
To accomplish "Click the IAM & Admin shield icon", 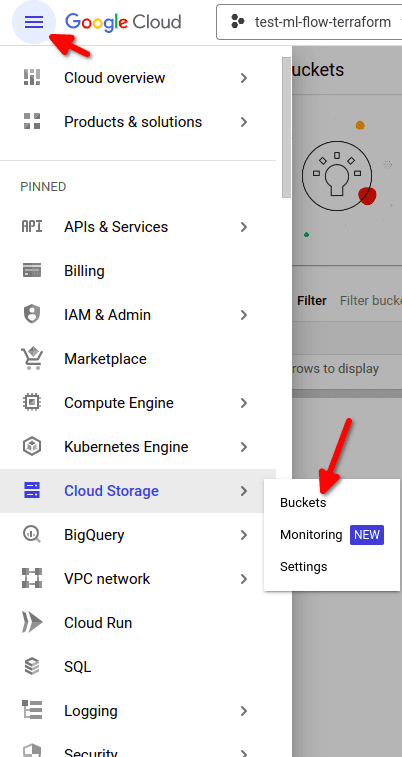I will [x=32, y=315].
